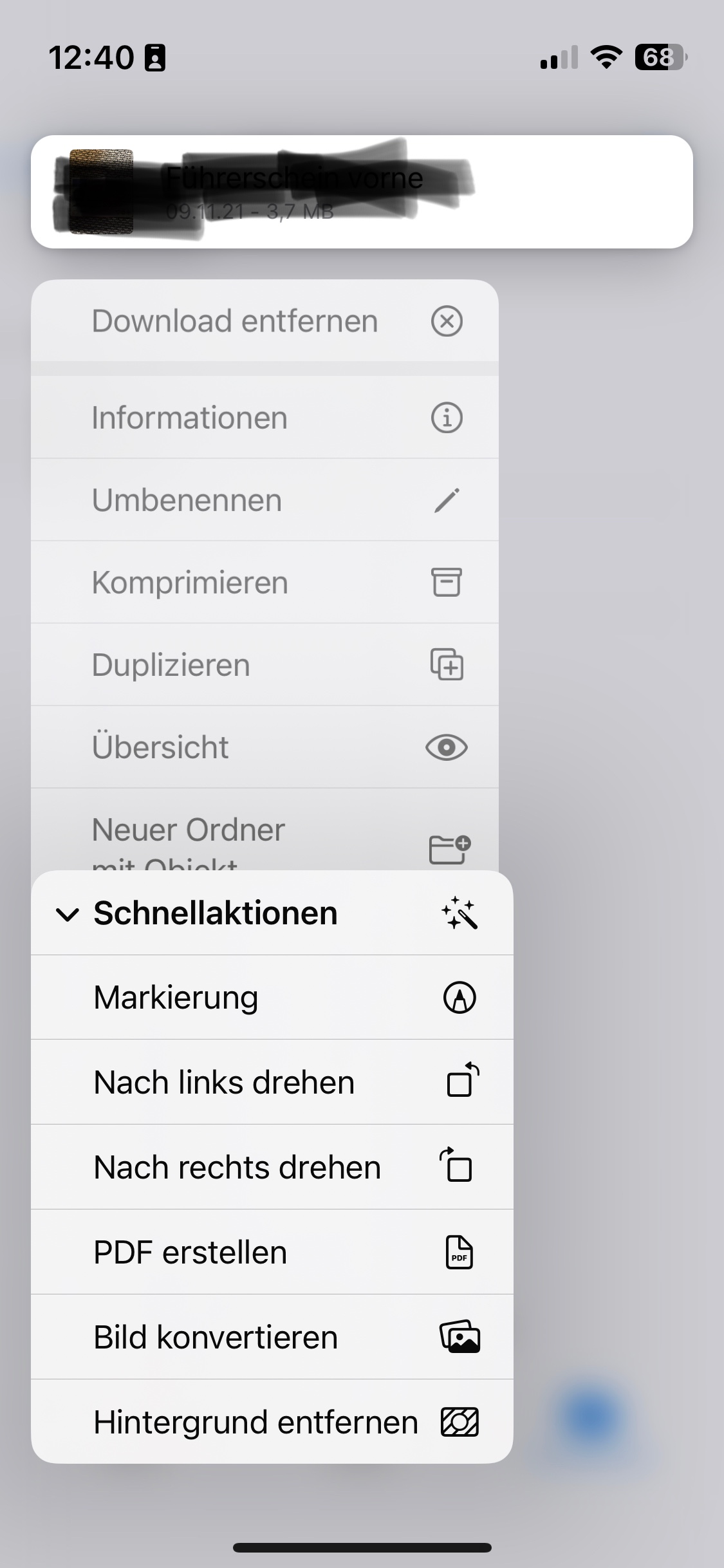Tap the rotate-right icon

click(456, 1164)
